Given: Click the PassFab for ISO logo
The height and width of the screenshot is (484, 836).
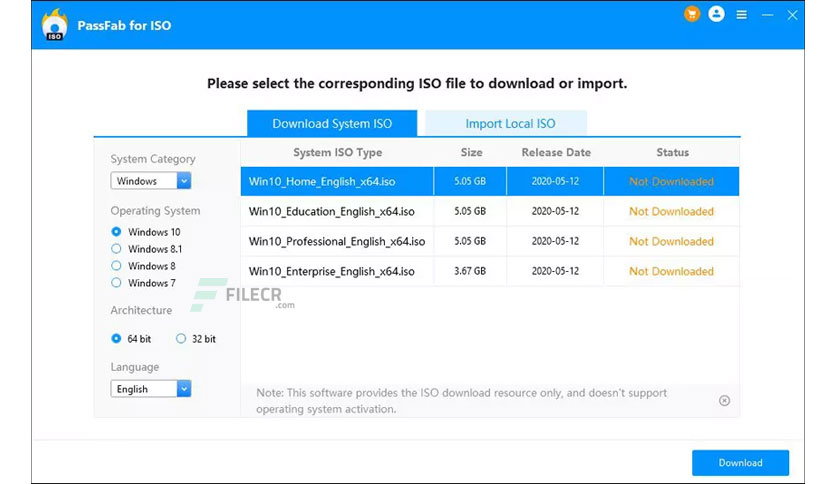Looking at the screenshot, I should 54,25.
